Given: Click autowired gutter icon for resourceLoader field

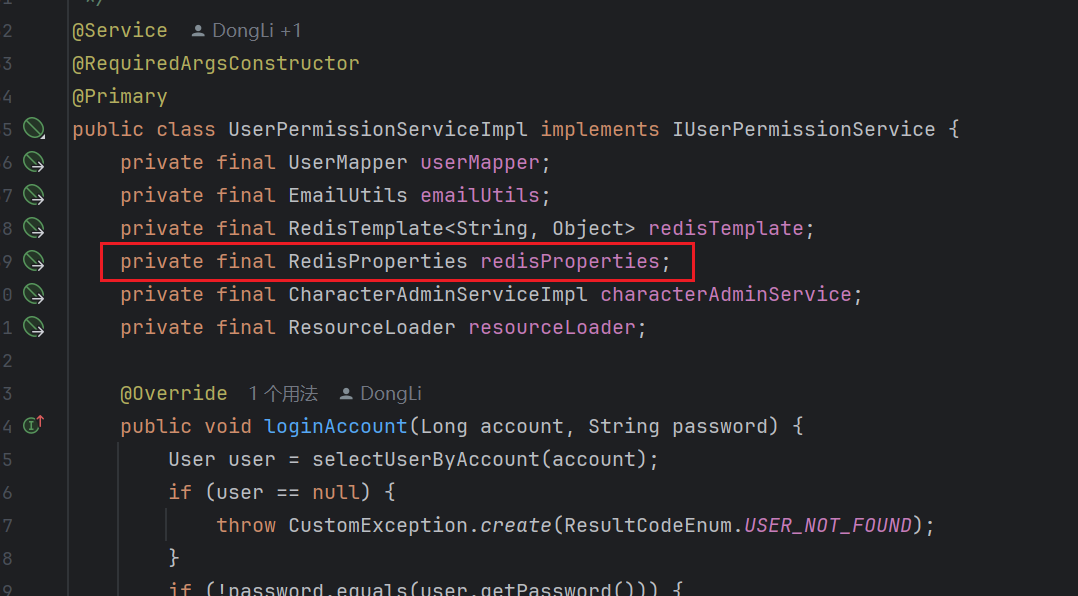Looking at the screenshot, I should 34,327.
